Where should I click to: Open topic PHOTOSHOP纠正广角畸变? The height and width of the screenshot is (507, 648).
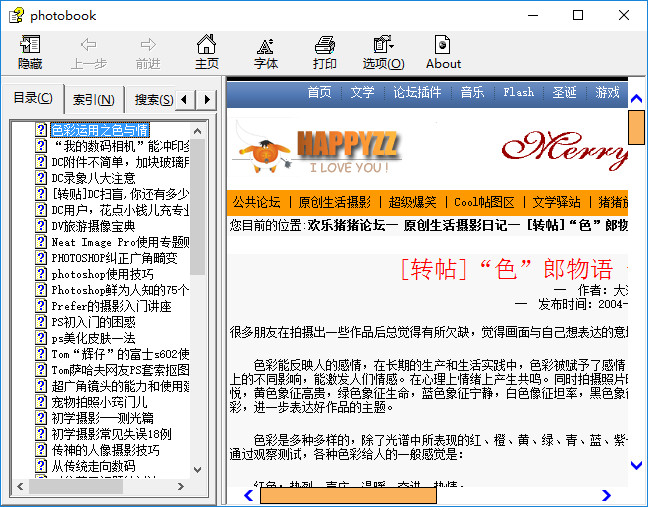[x=114, y=258]
